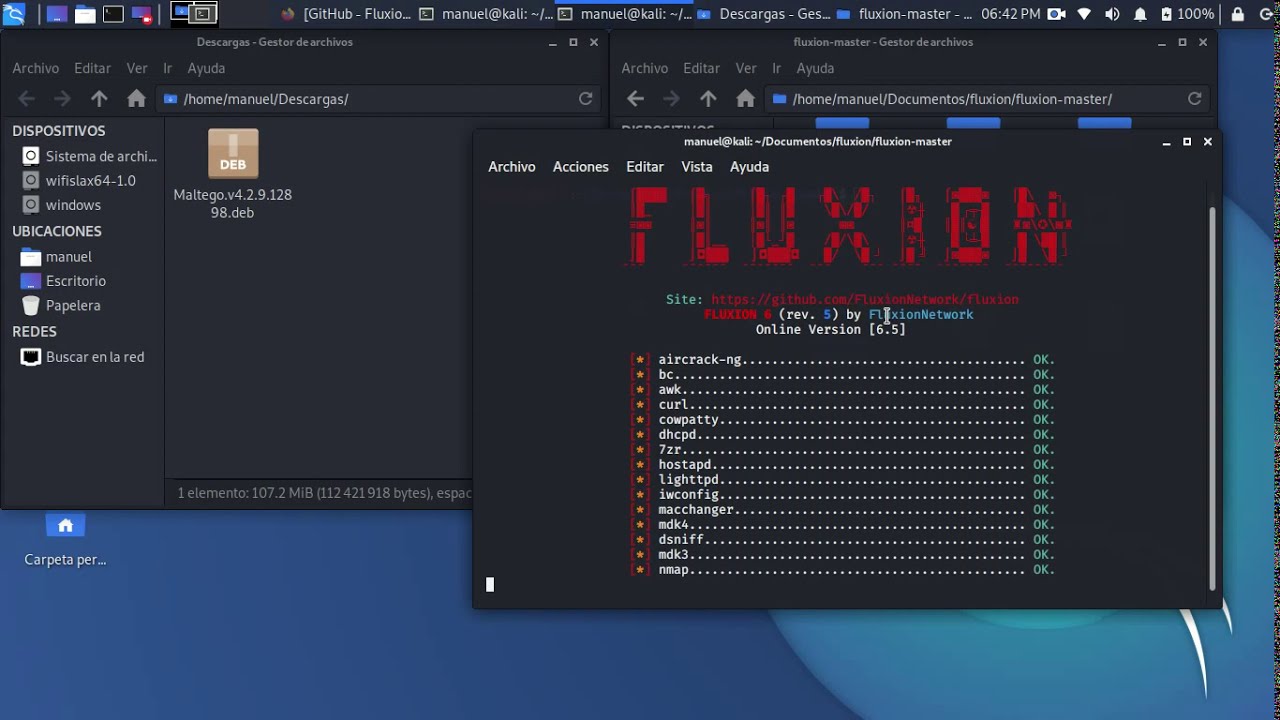Click the nmap OK line
The height and width of the screenshot is (720, 1280).
843,570
